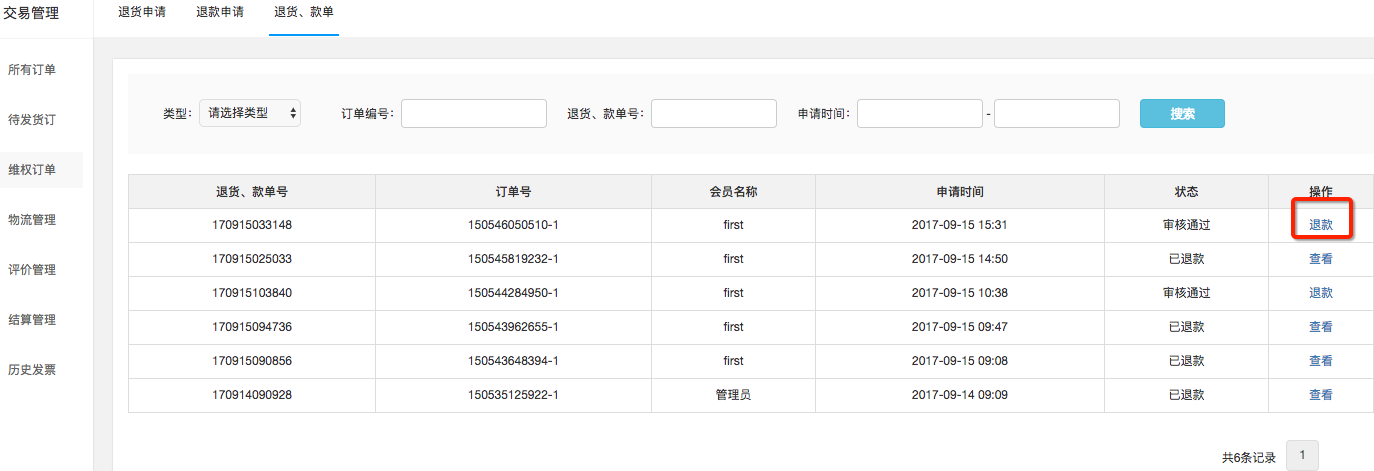Viewport: 1374px width, 471px height.
Task: Focus the 订单编号 input field
Action: click(474, 113)
